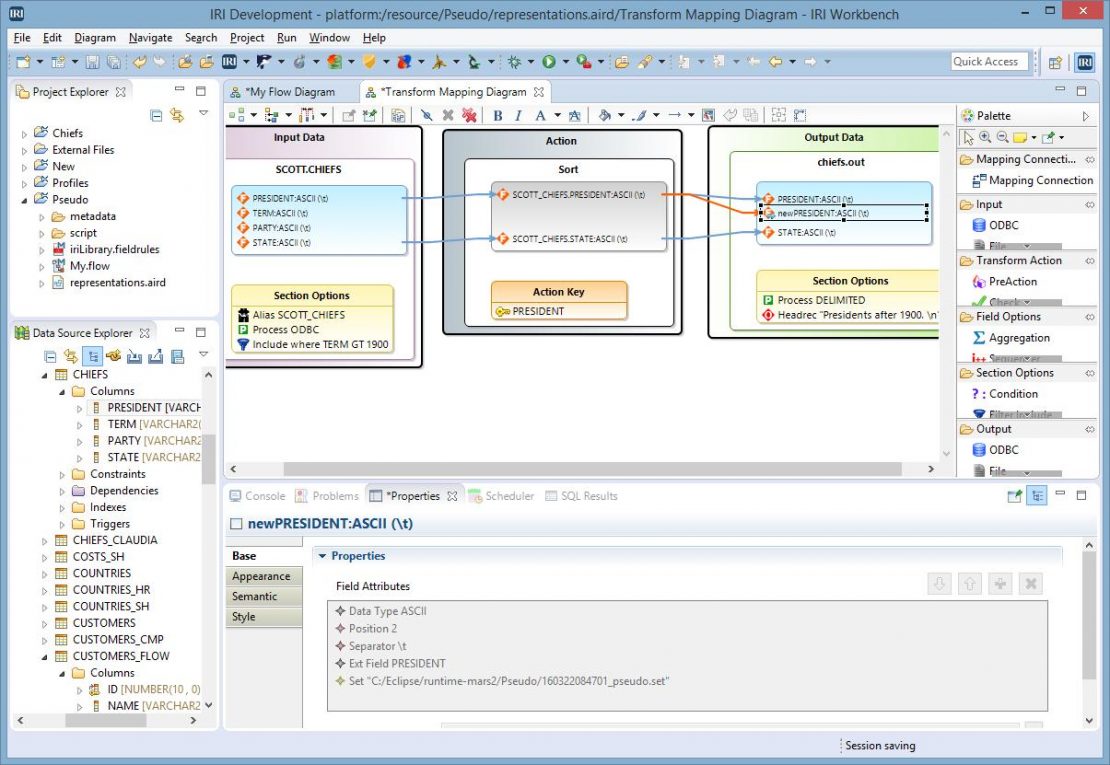The width and height of the screenshot is (1110, 765).
Task: Click the Move Up arrow in Field Attributes
Action: (970, 584)
